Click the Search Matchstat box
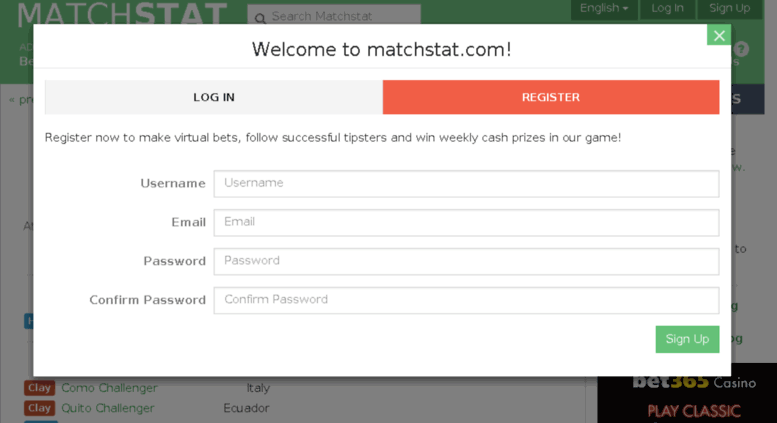The height and width of the screenshot is (423, 777). (334, 15)
